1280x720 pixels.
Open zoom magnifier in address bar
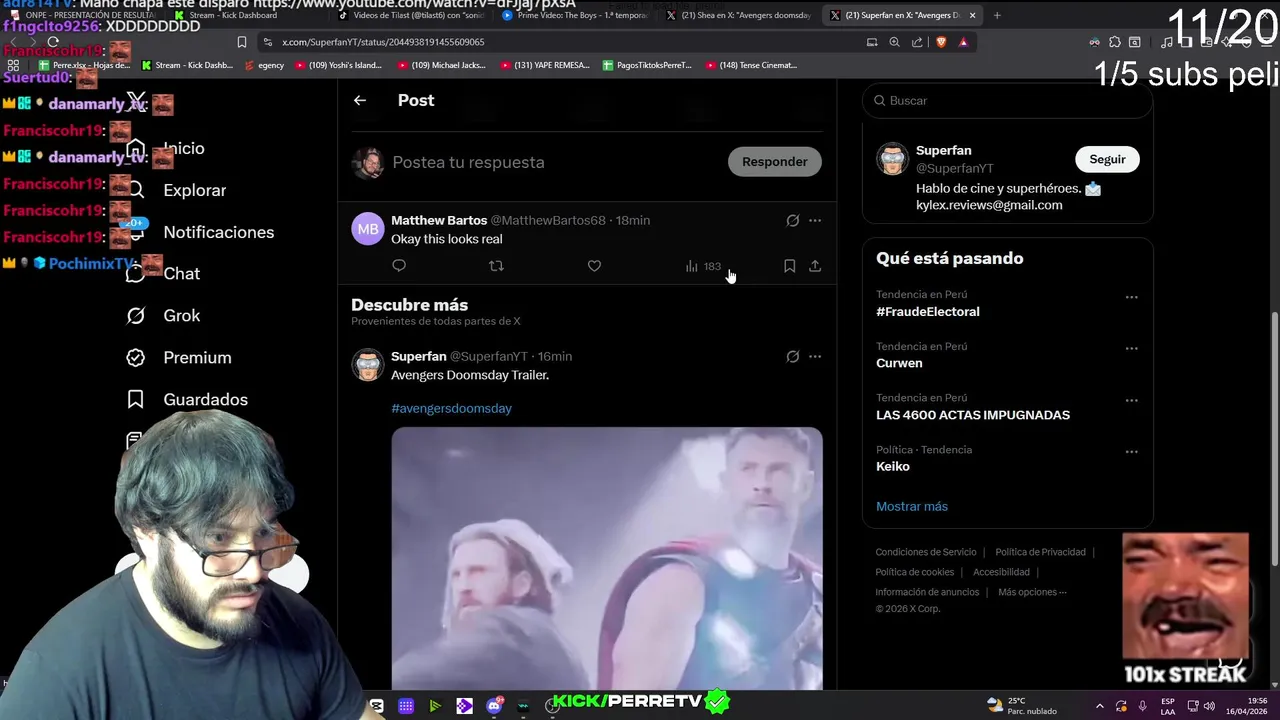894,42
